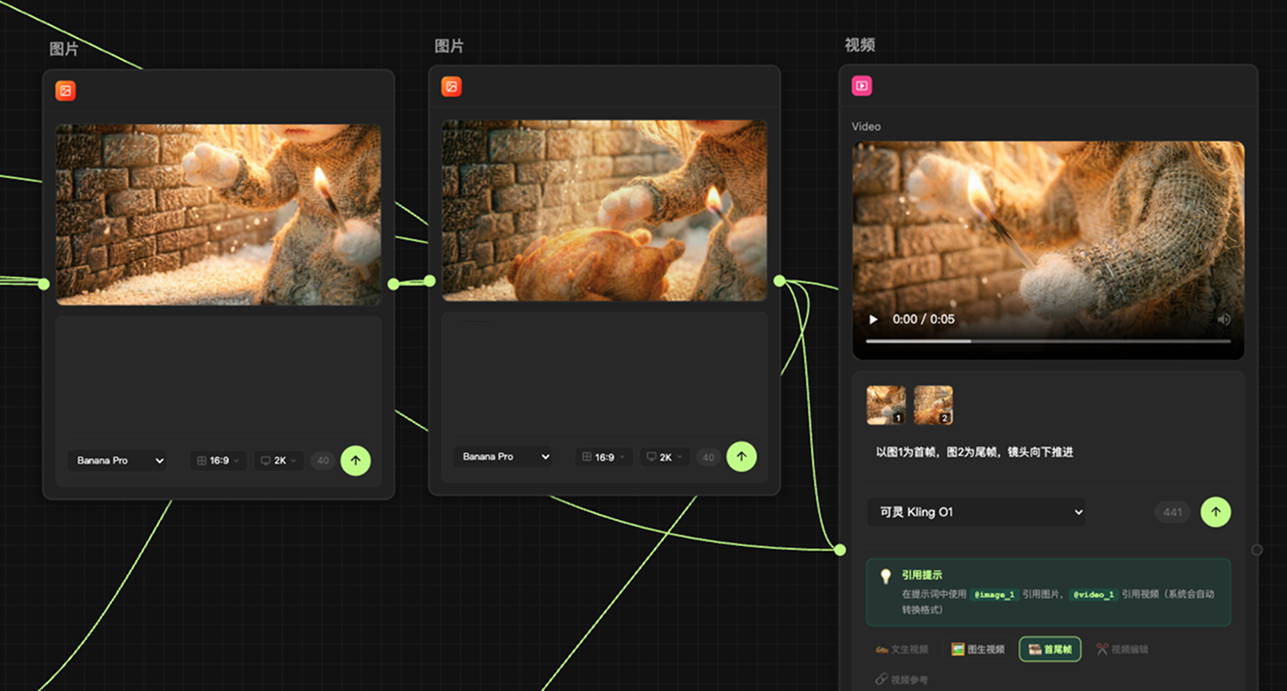Select the 首尾帧 mode tab

(x=1049, y=649)
